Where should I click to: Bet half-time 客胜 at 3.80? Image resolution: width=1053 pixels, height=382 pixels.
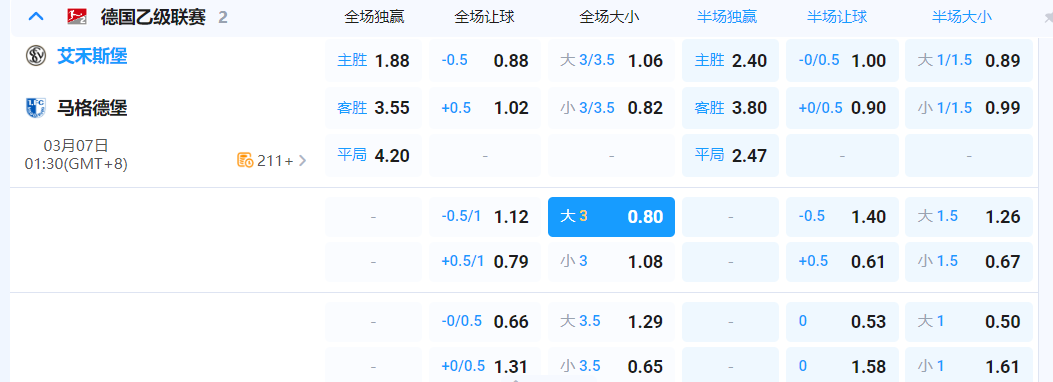[x=731, y=107]
